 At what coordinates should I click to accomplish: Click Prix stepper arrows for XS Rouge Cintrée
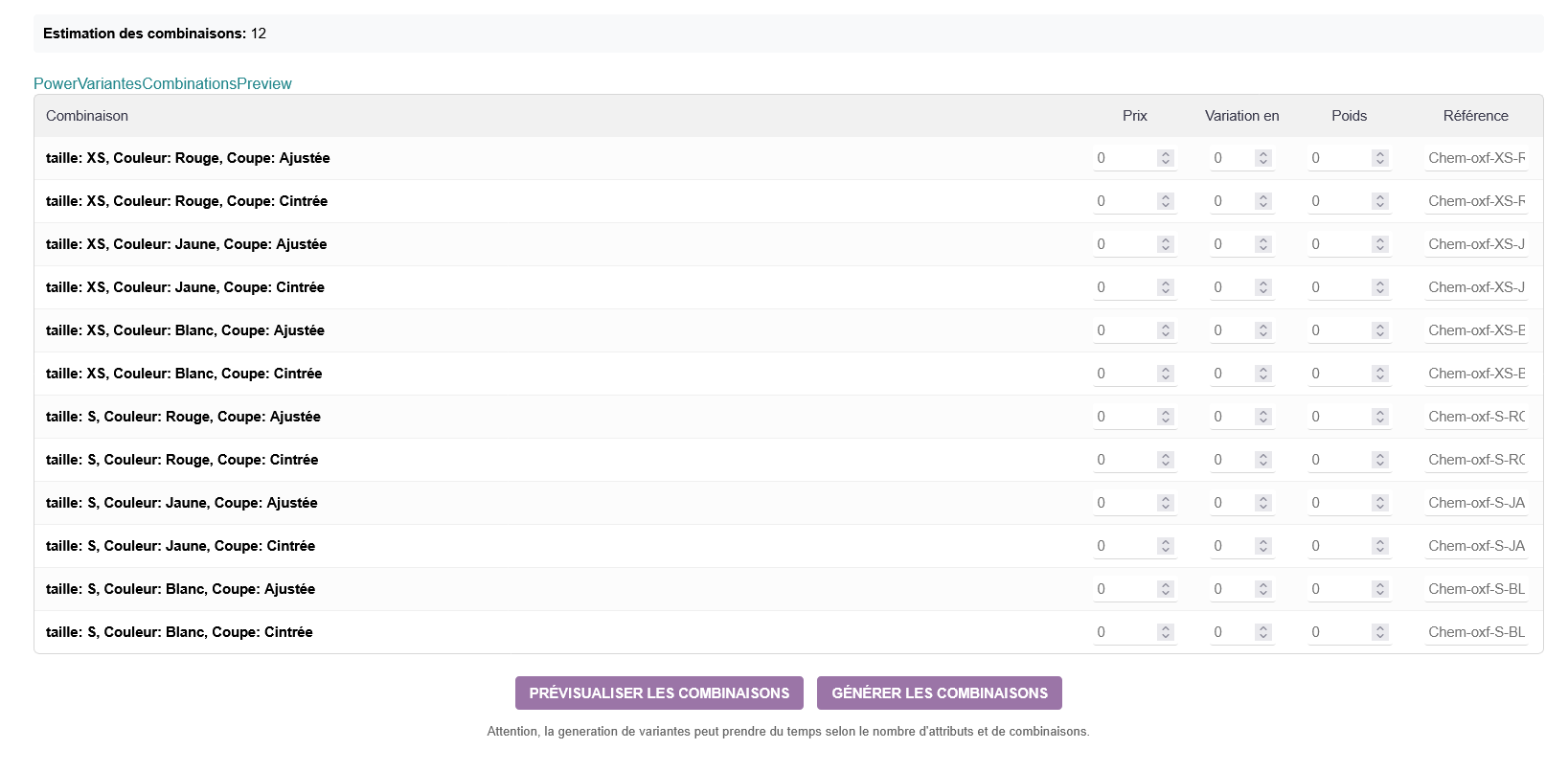tap(1166, 201)
